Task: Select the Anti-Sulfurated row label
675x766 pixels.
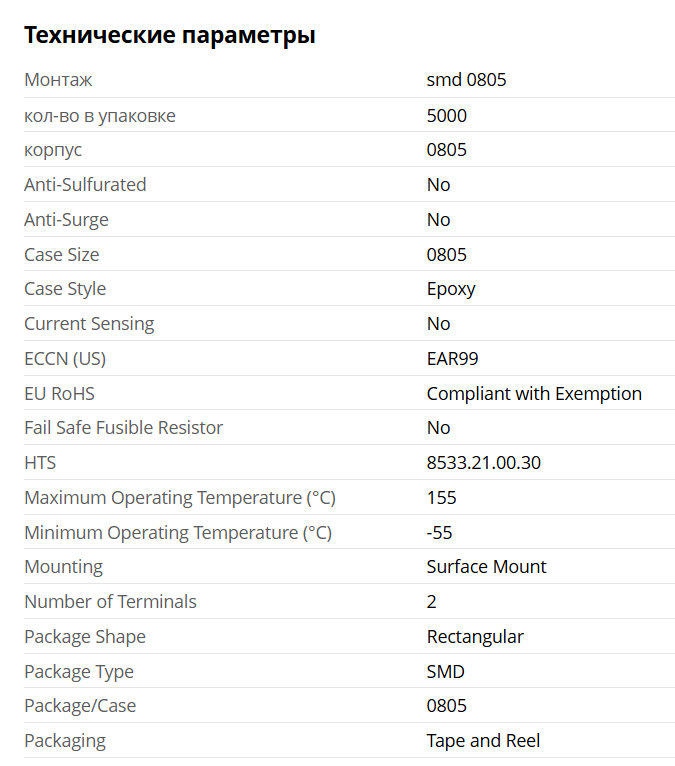Action: [x=85, y=185]
